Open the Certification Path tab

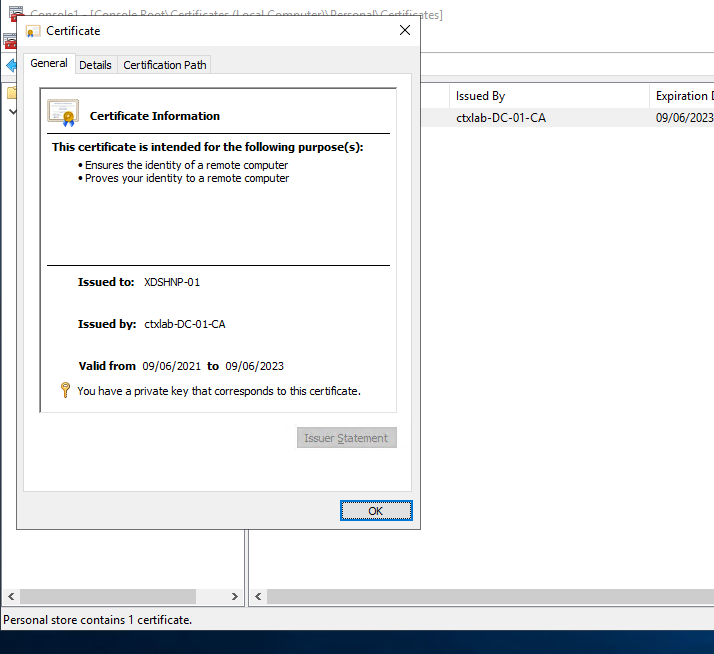click(x=165, y=65)
